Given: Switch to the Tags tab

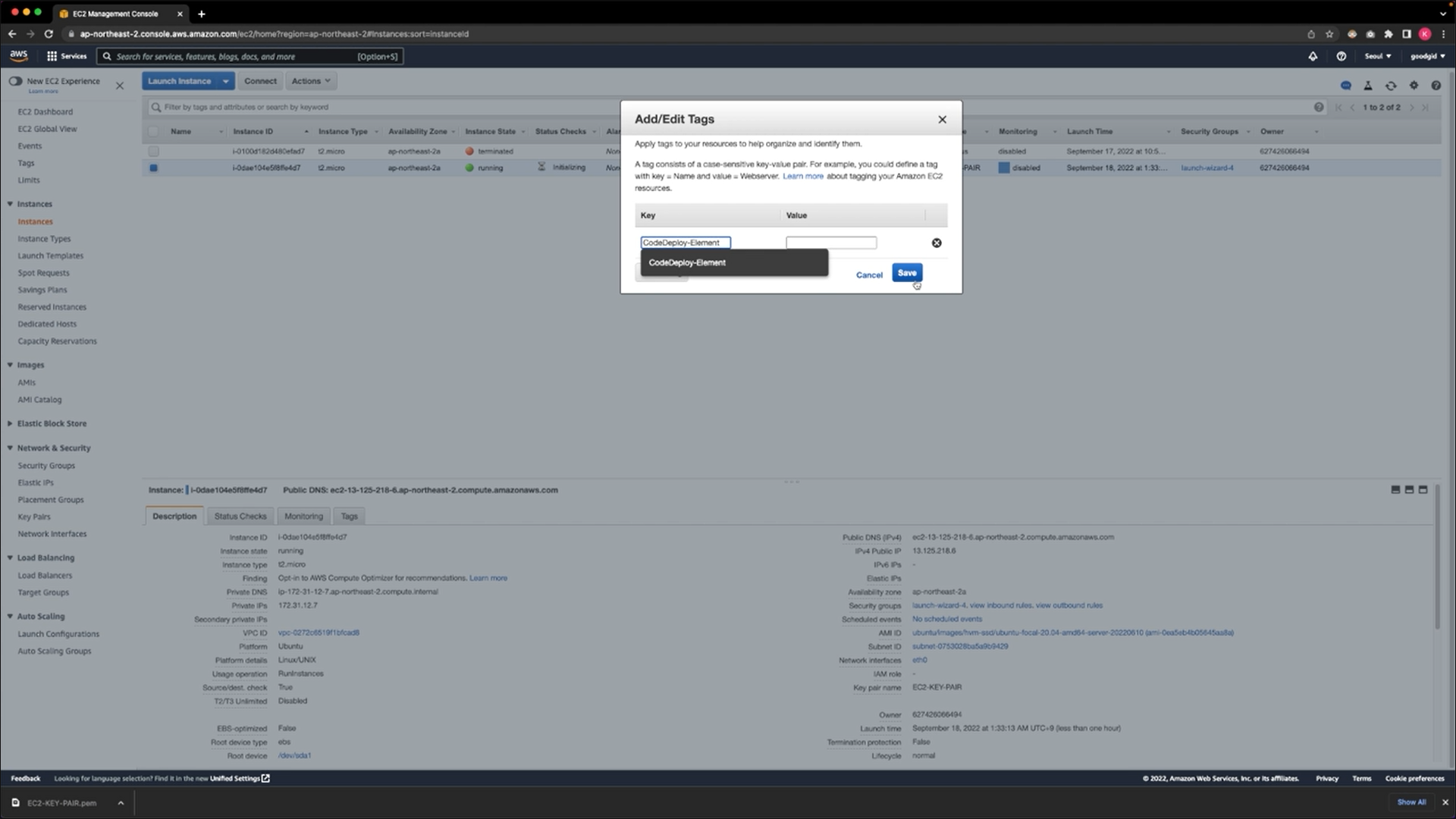Looking at the screenshot, I should click(349, 516).
